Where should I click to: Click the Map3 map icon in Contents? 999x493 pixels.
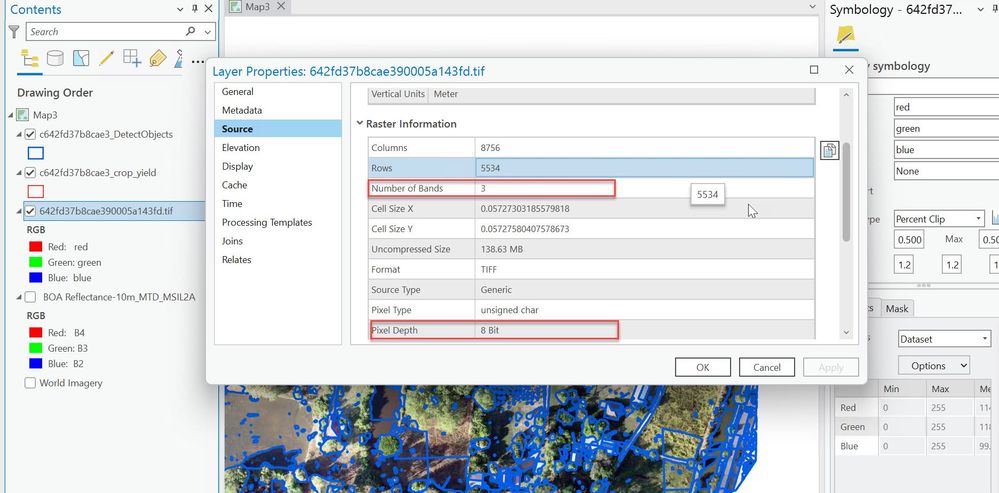point(22,115)
